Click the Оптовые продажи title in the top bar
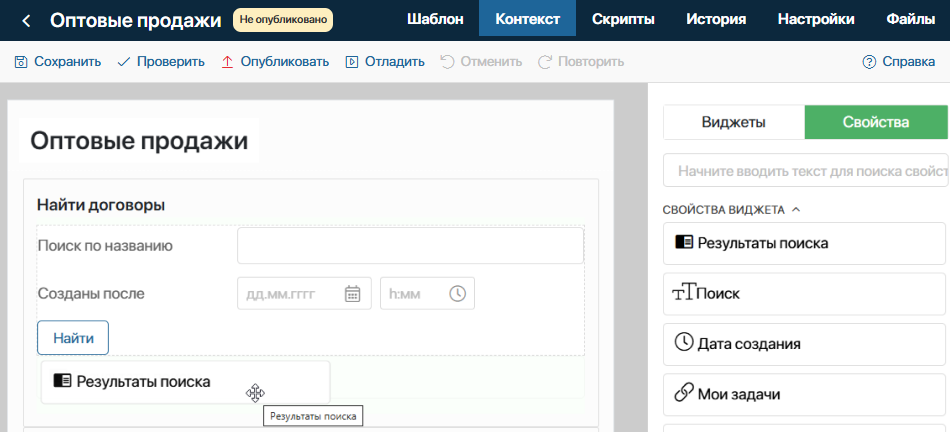This screenshot has width=950, height=432. (x=136, y=21)
